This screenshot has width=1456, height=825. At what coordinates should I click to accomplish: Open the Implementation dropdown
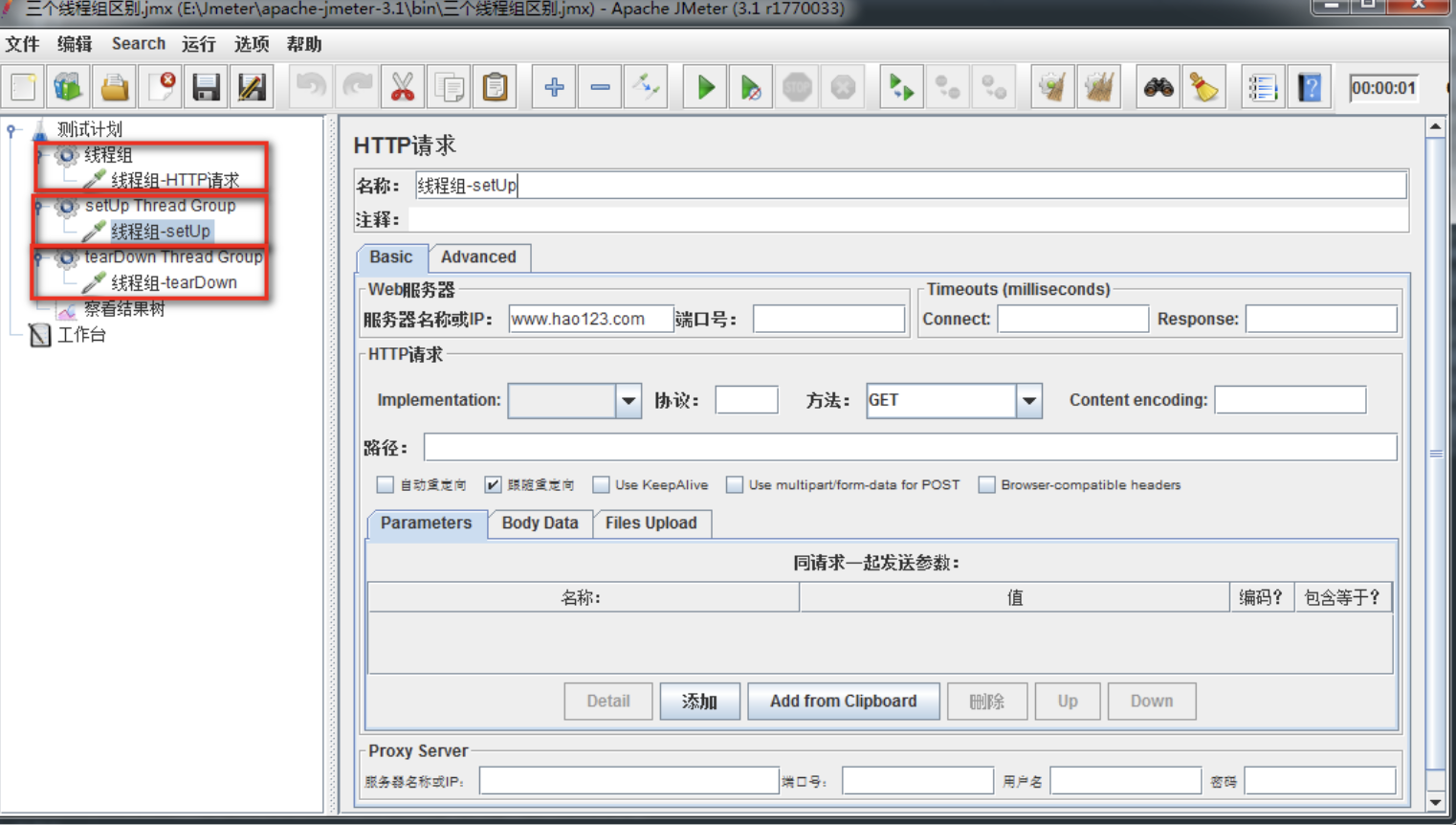629,401
